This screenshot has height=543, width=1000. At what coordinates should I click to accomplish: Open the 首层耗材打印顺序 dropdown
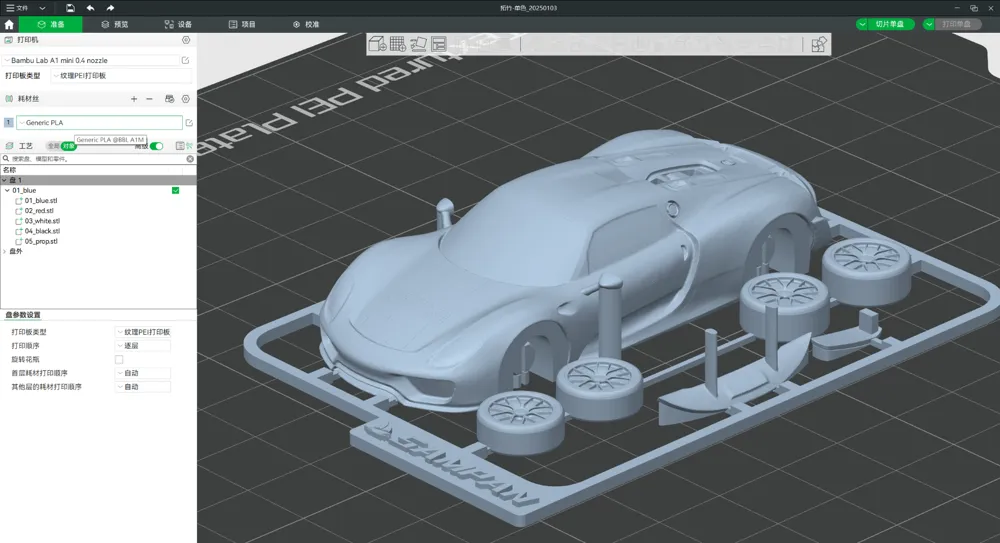(x=143, y=373)
